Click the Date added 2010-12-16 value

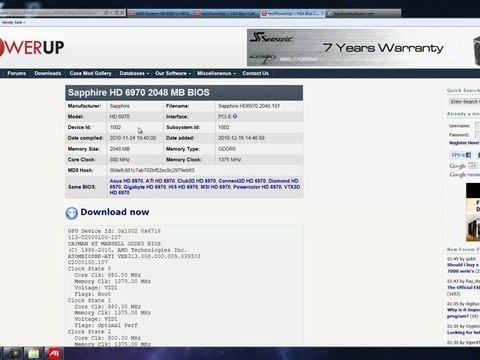click(241, 138)
